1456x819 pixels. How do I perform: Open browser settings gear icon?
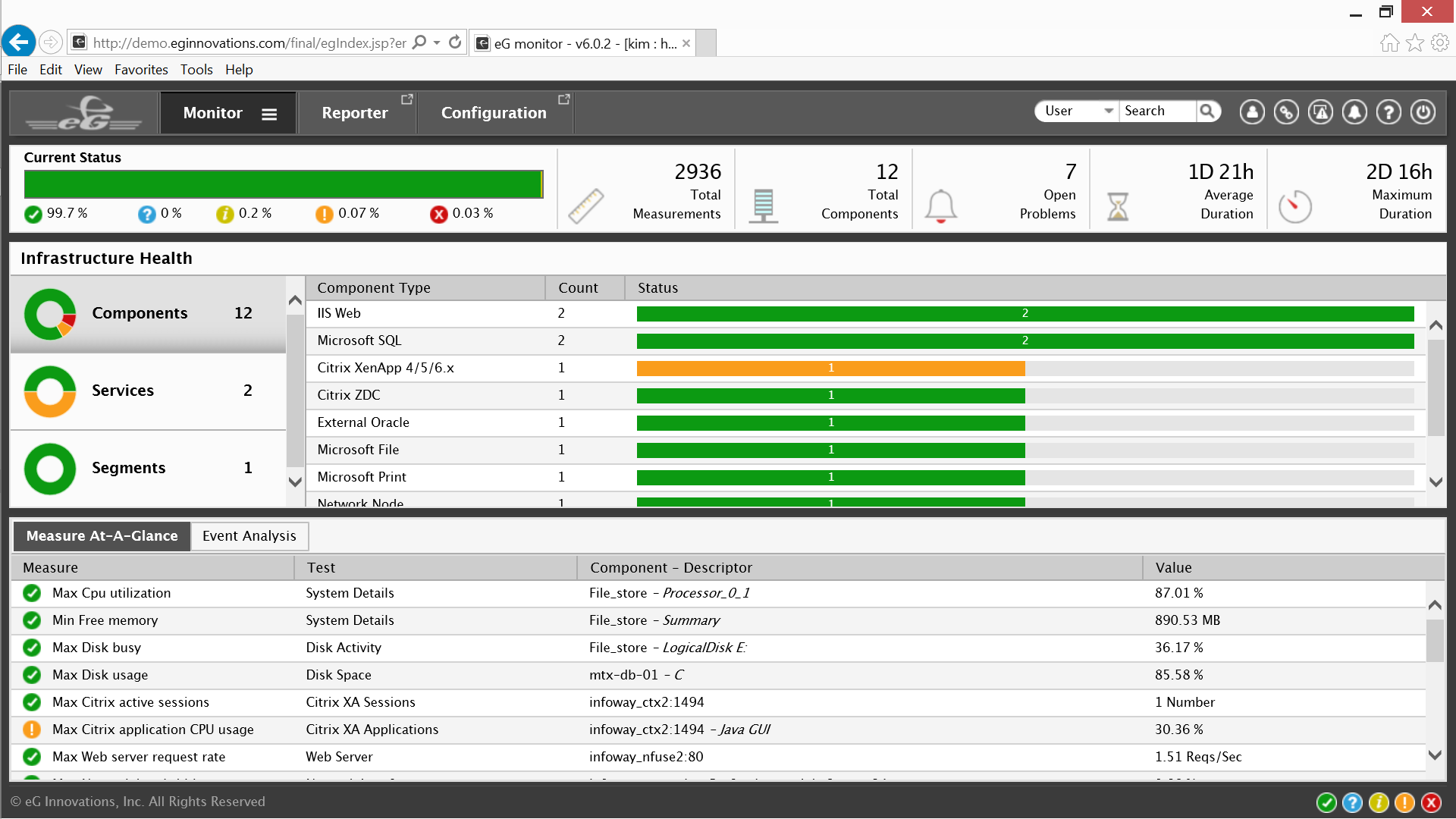click(1440, 42)
